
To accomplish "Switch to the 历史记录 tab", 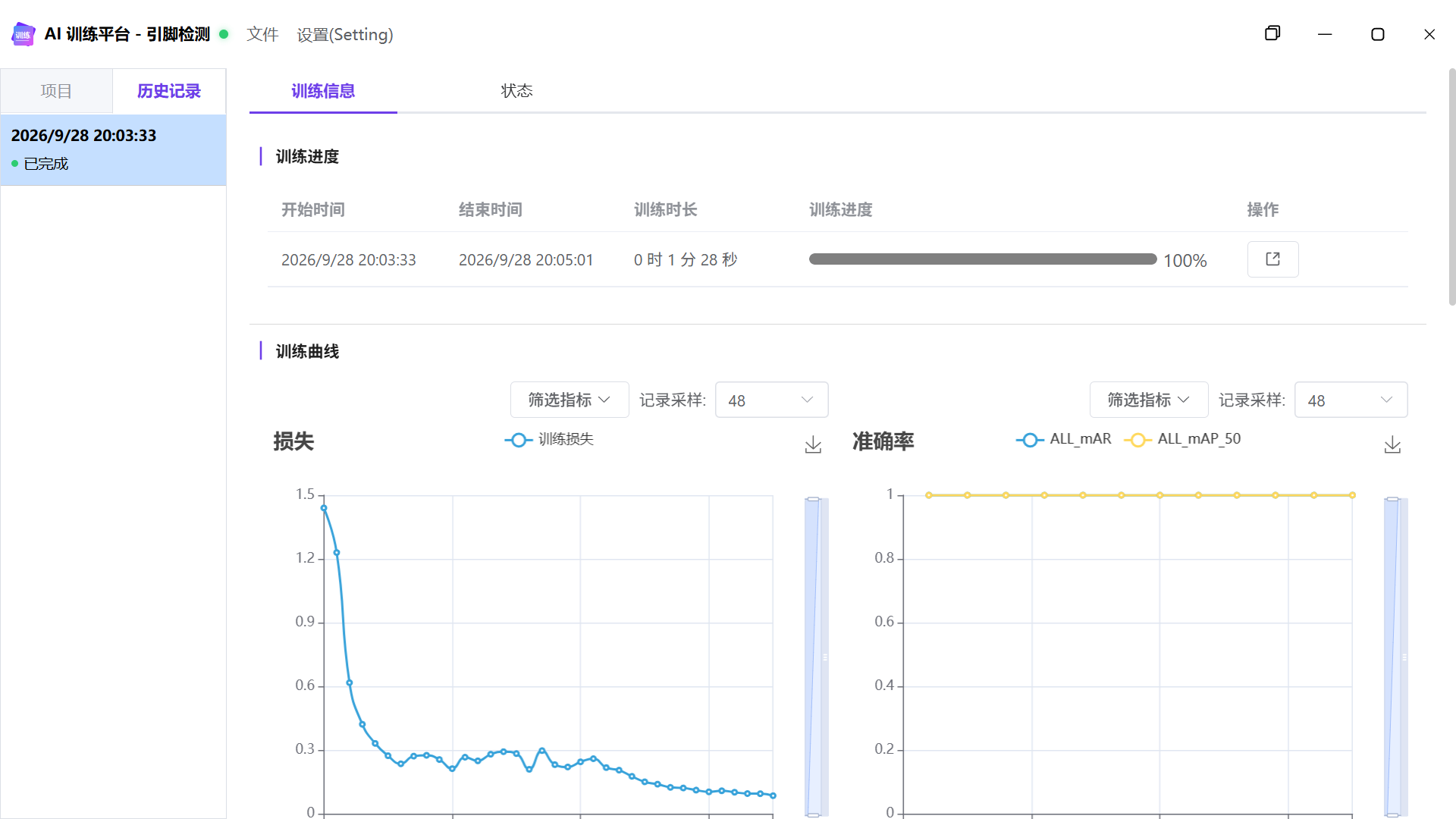I will click(x=169, y=91).
